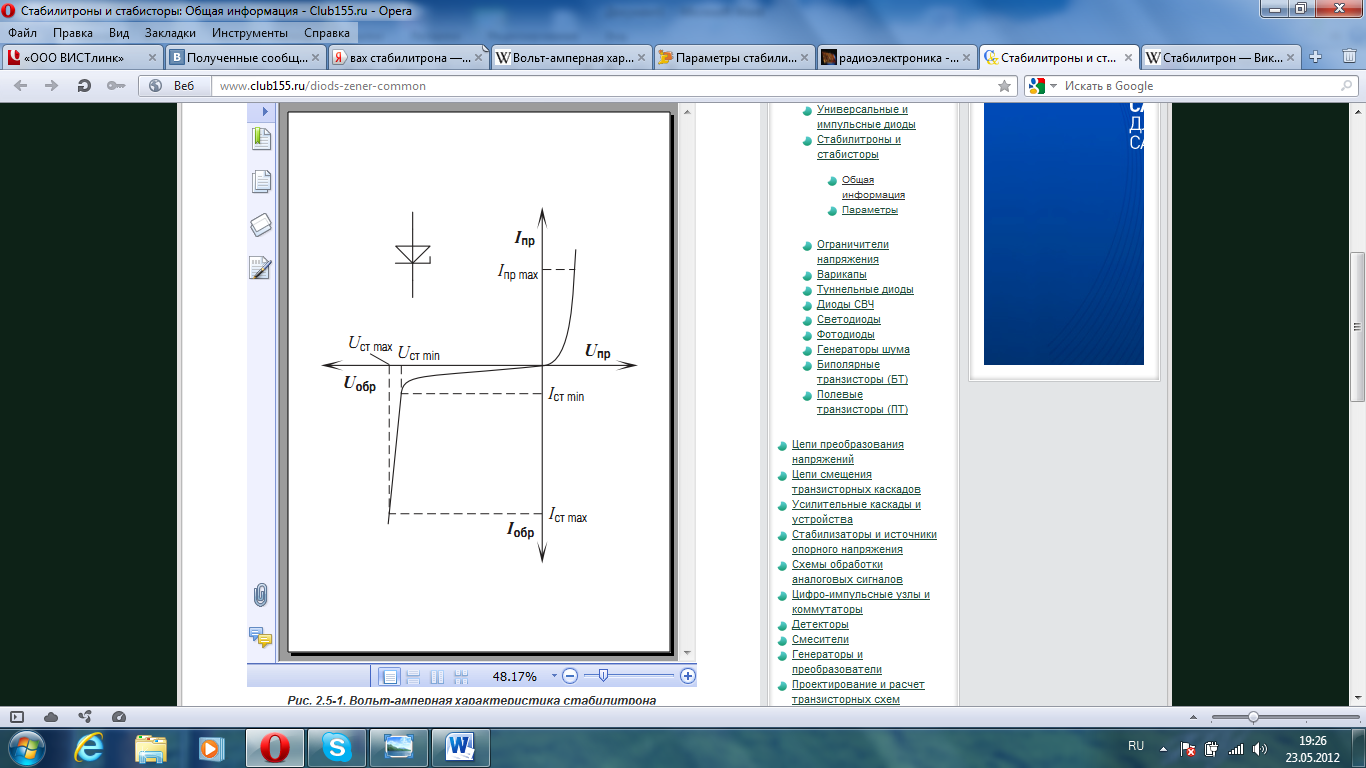Switch to the Параметры стабили... tab
The height and width of the screenshot is (768, 1366).
click(734, 58)
